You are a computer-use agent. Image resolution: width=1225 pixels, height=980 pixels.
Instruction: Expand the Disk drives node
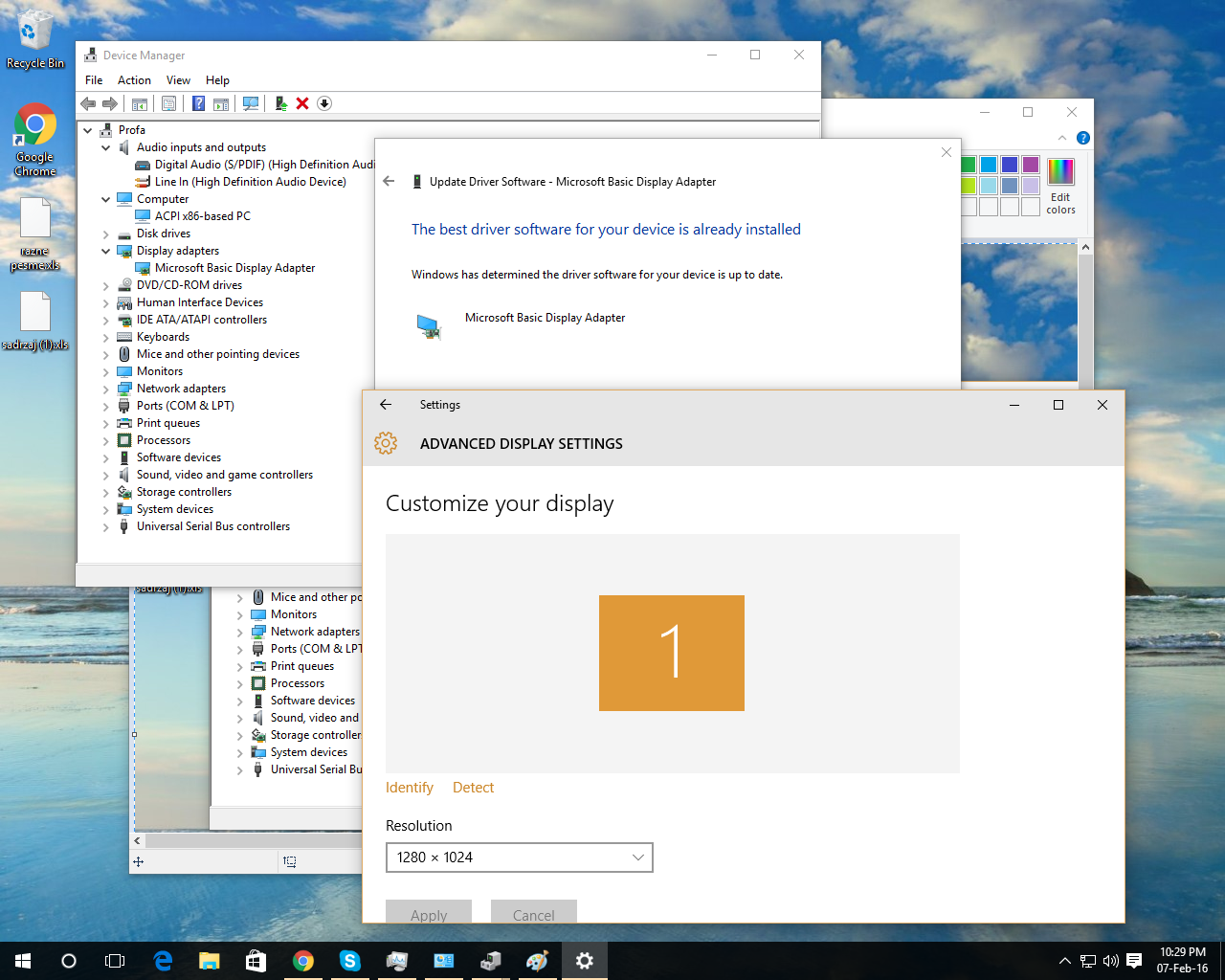[106, 234]
